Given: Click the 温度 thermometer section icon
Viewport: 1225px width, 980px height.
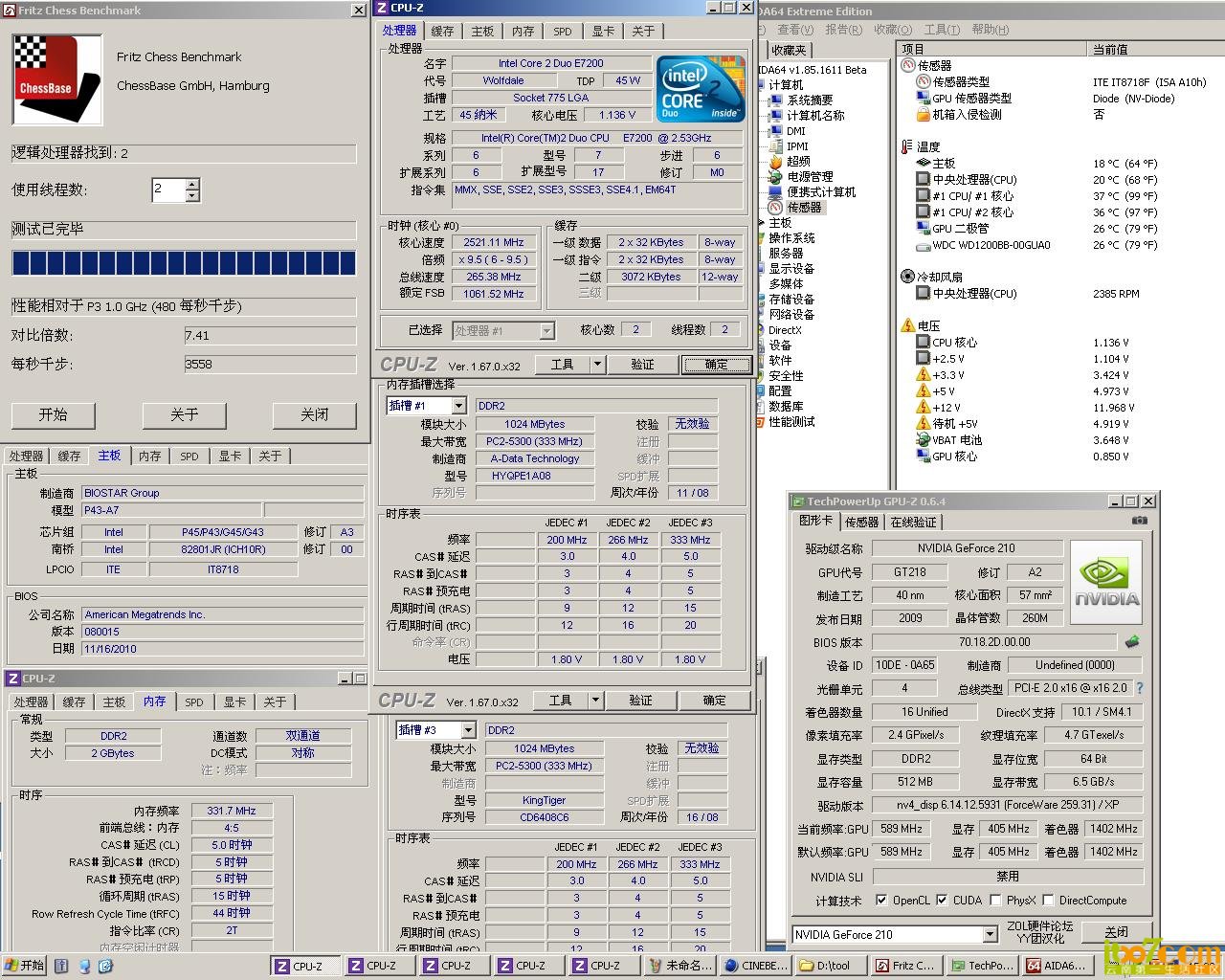Looking at the screenshot, I should [907, 146].
